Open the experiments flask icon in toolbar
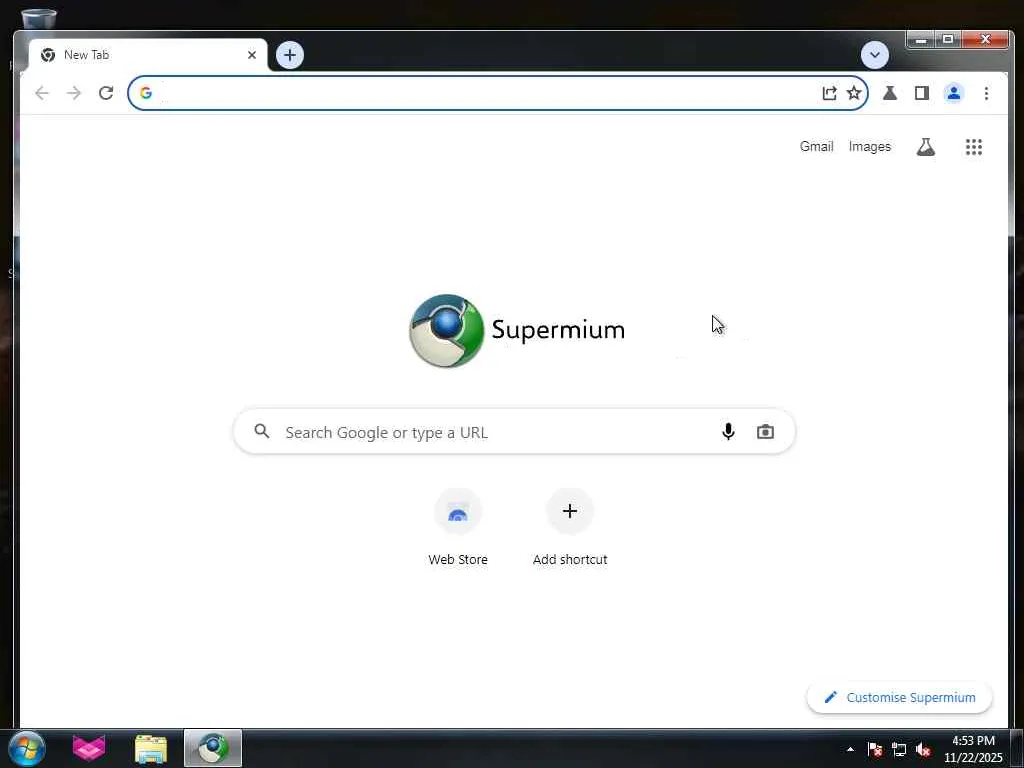The height and width of the screenshot is (768, 1024). [x=889, y=93]
